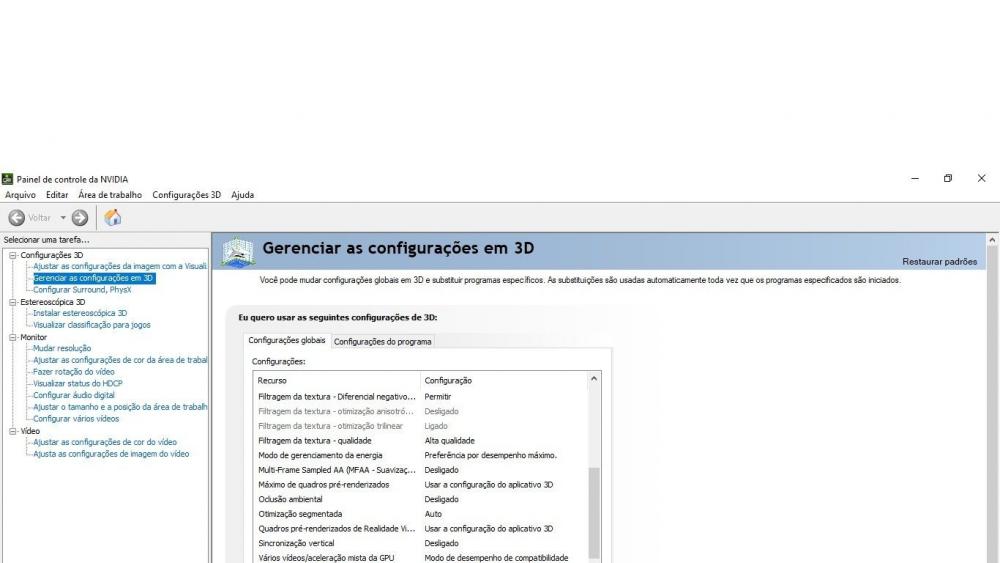This screenshot has height=563, width=1000.
Task: Select the Estereoscópica 3D category label
Action: coord(52,302)
